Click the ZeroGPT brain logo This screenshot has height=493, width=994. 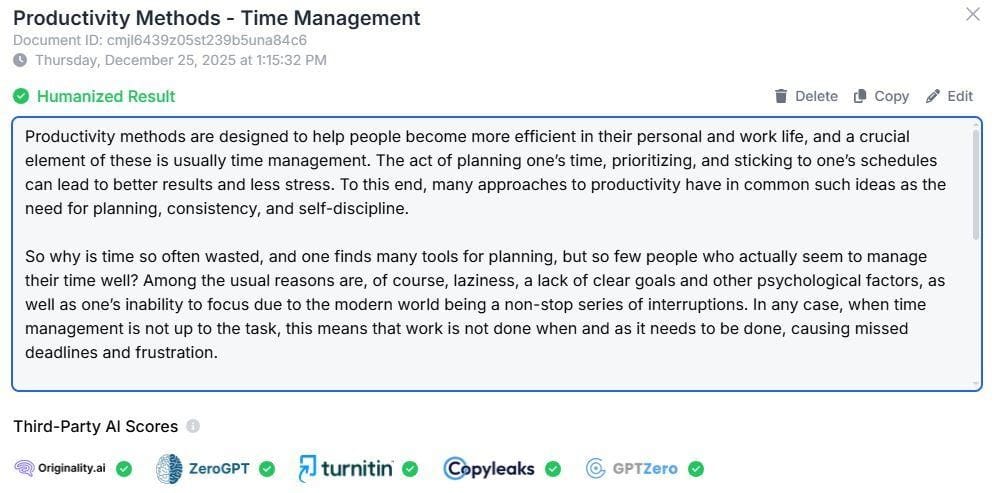[x=169, y=469]
